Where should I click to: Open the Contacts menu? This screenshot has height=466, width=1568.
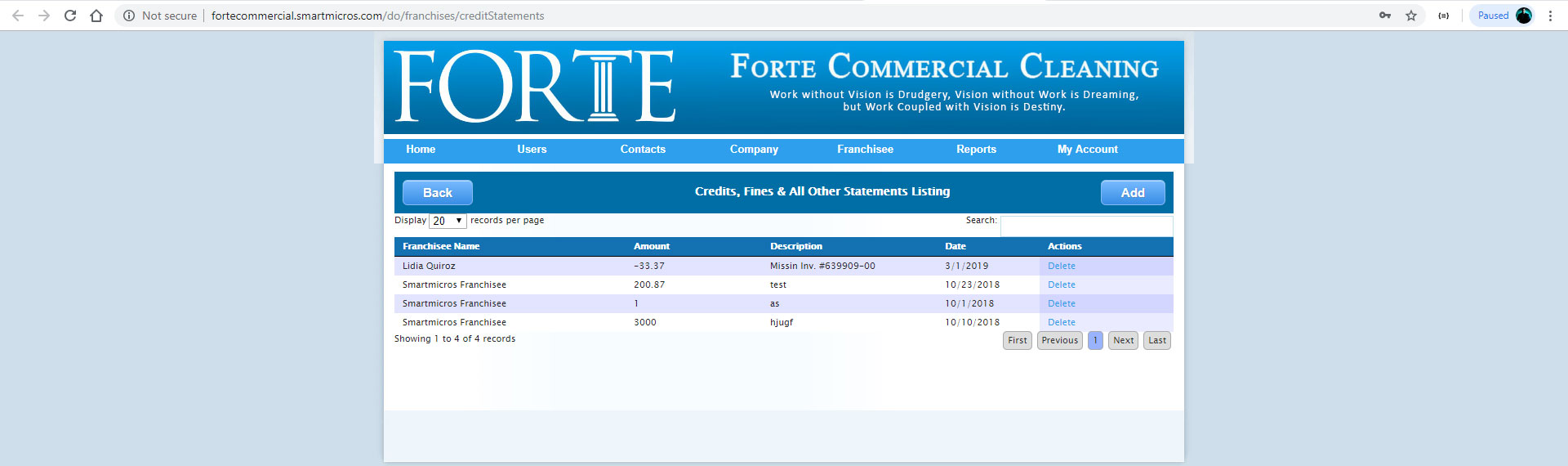tap(643, 150)
